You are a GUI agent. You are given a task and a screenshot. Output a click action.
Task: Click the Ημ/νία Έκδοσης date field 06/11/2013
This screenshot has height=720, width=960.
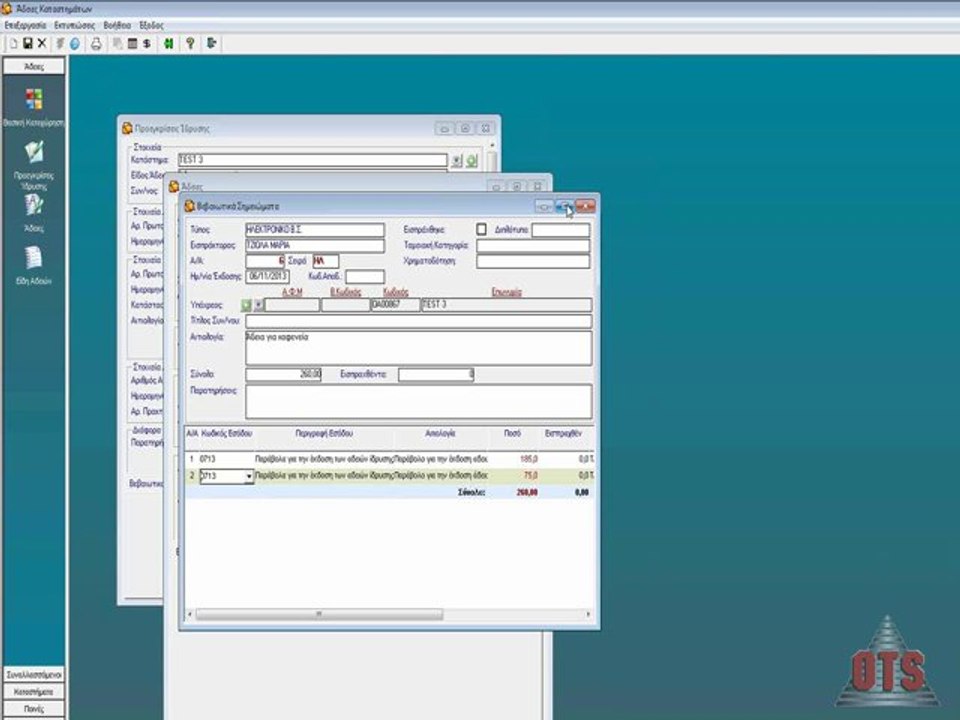[268, 277]
